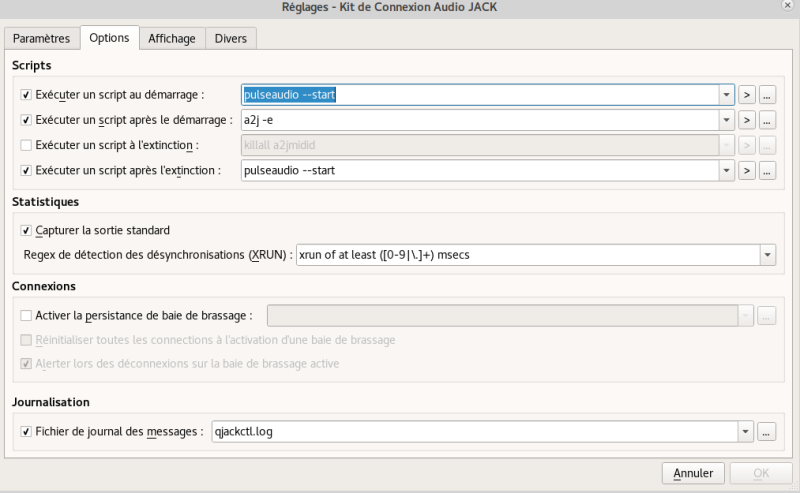
Task: Browse for the qjackctl.log messages file
Action: pos(768,432)
